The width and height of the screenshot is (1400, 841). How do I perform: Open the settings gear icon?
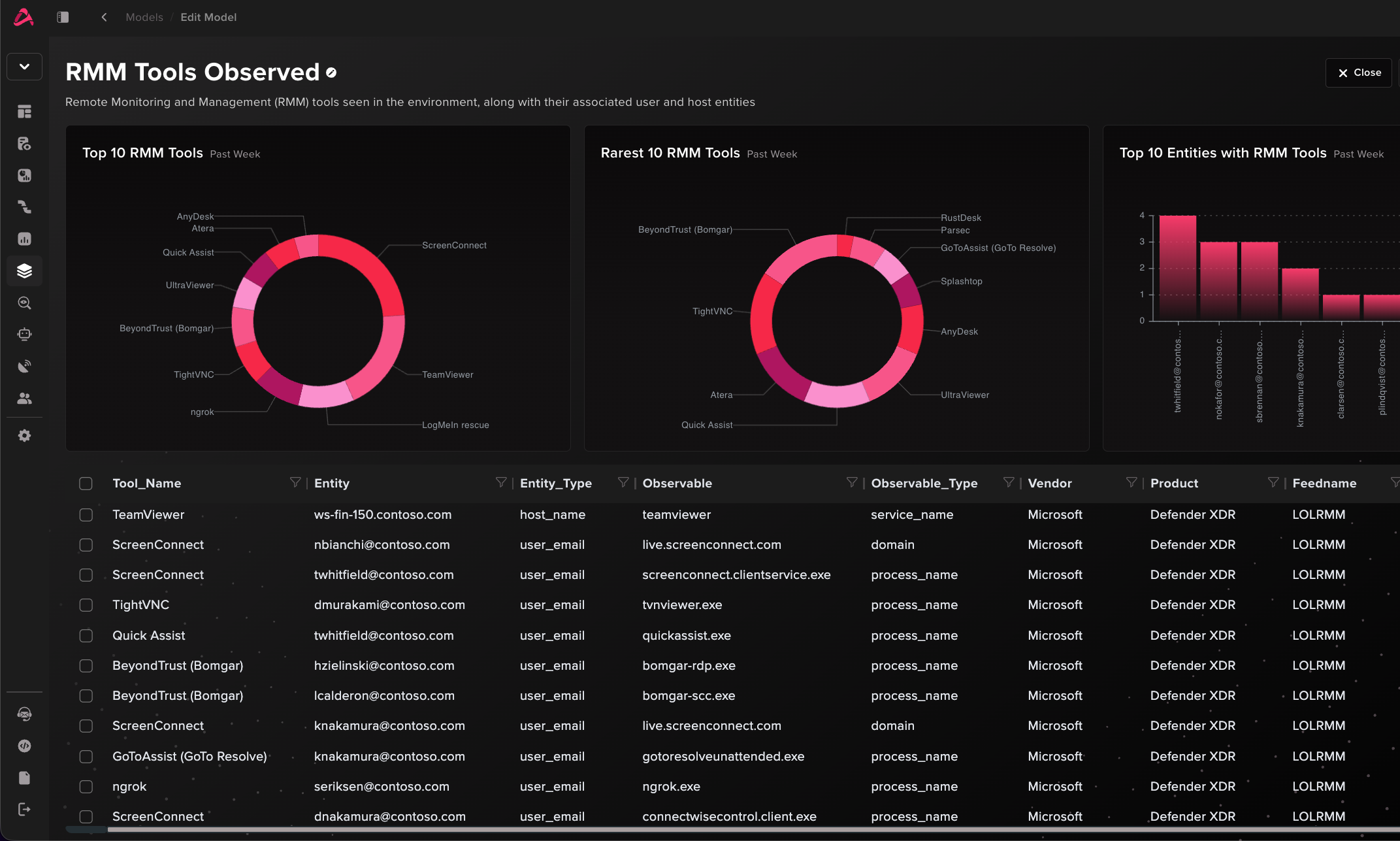pos(24,436)
